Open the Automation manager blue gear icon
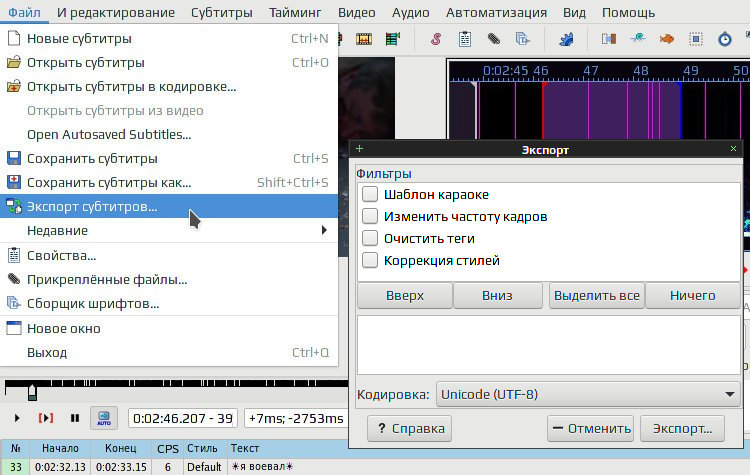Screen dimensions: 750x475 point(566,39)
